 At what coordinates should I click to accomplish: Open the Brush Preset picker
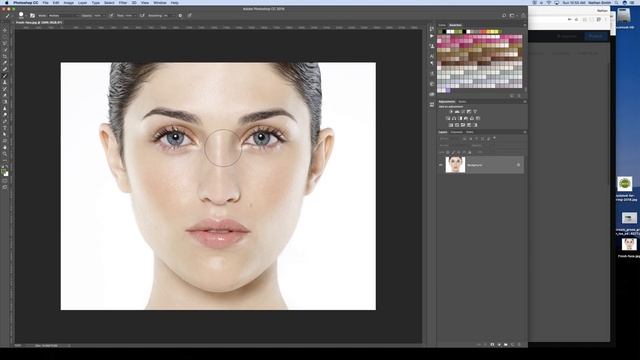[x=21, y=16]
